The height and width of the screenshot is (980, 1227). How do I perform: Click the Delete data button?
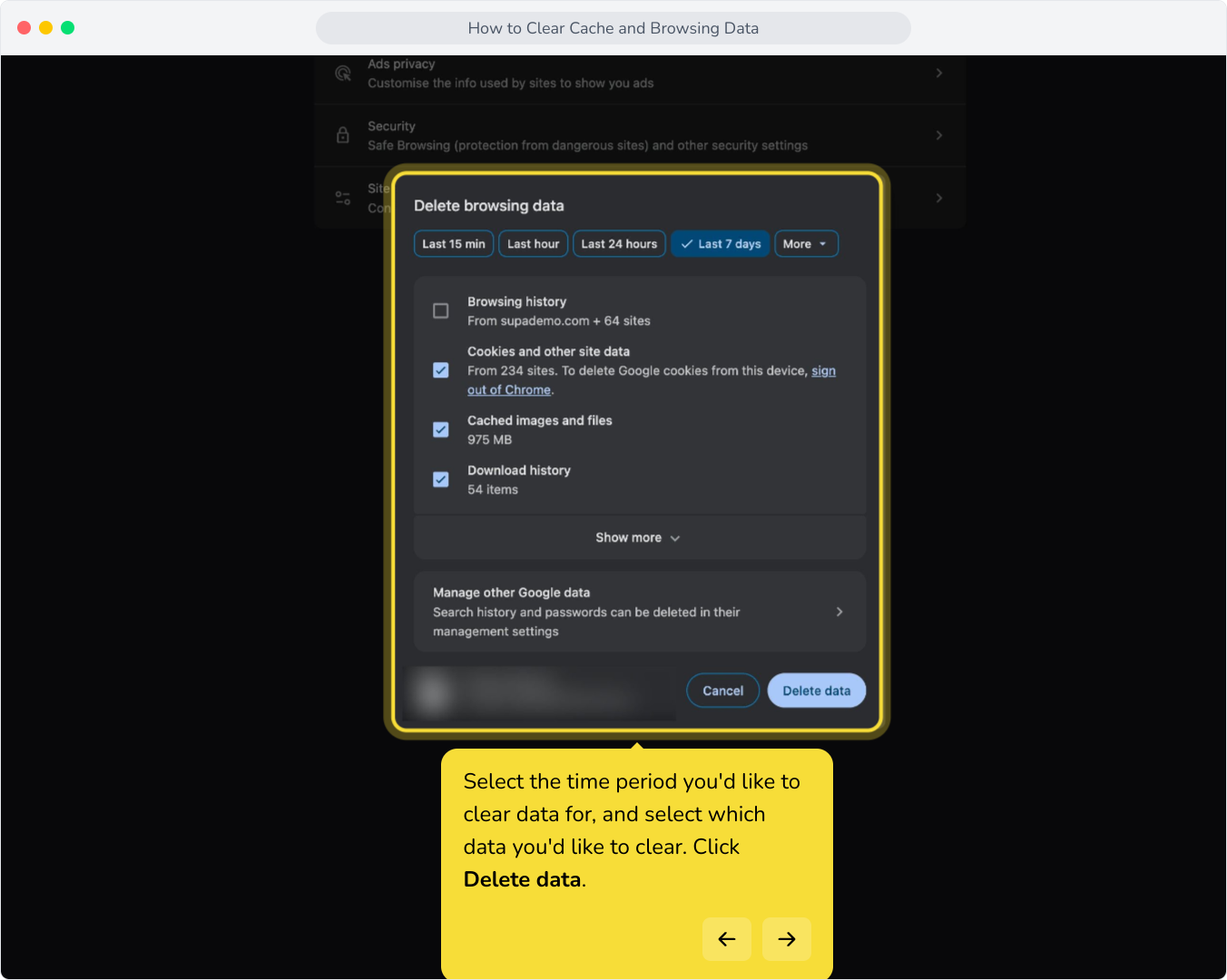click(x=817, y=691)
